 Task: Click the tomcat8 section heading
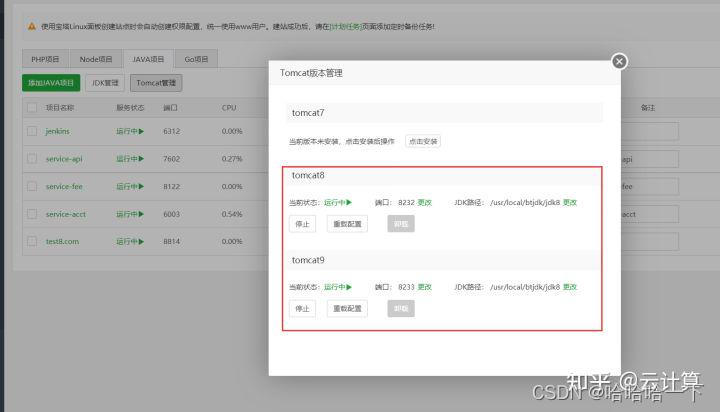pos(308,175)
